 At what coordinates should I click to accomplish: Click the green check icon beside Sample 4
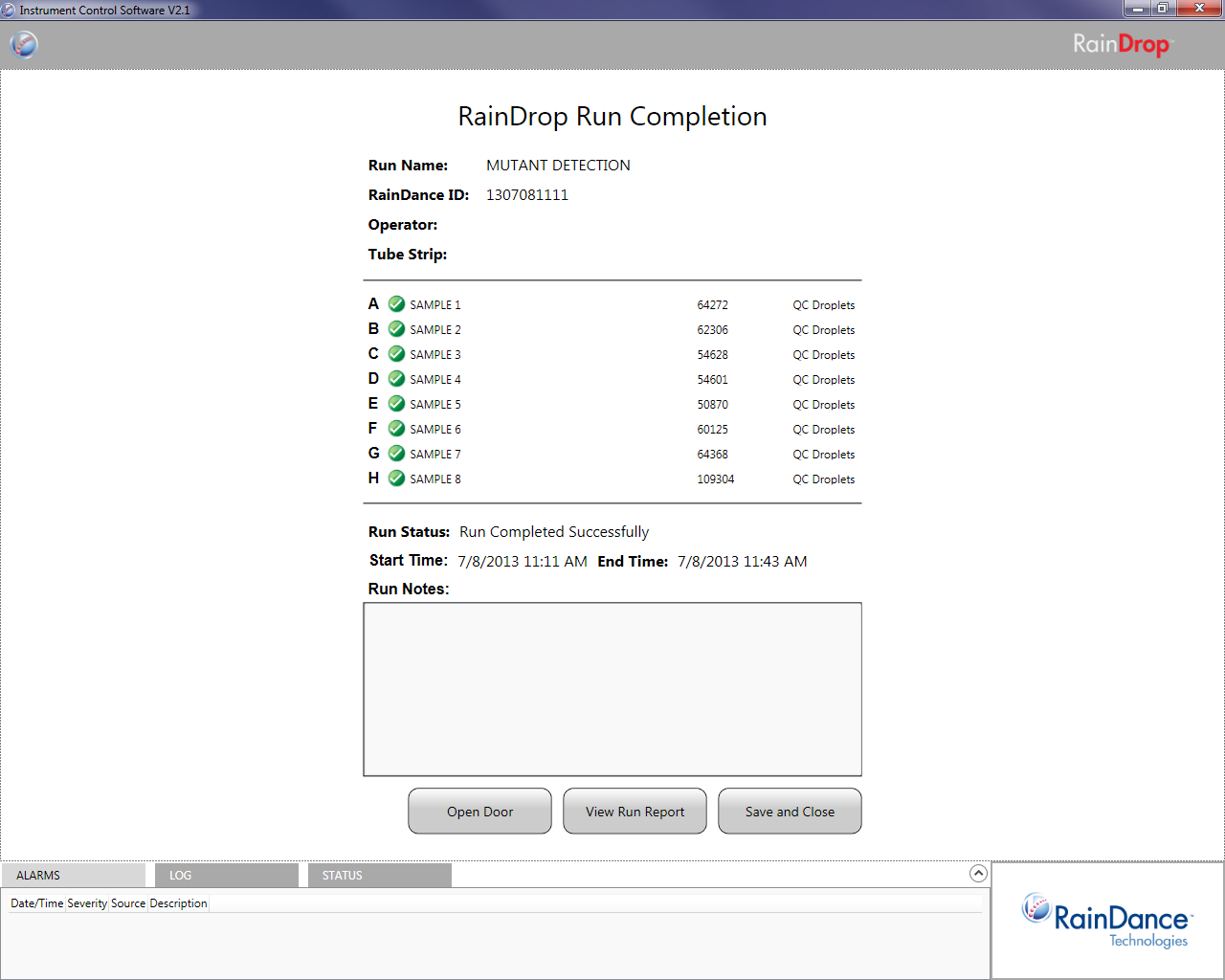pos(396,379)
